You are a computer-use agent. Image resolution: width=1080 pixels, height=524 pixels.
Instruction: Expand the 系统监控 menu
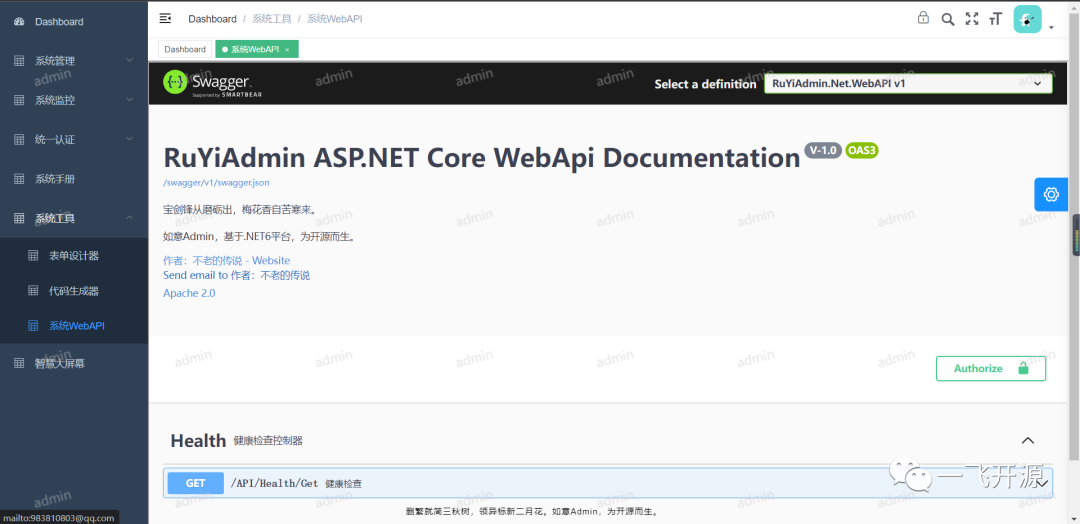(129, 100)
